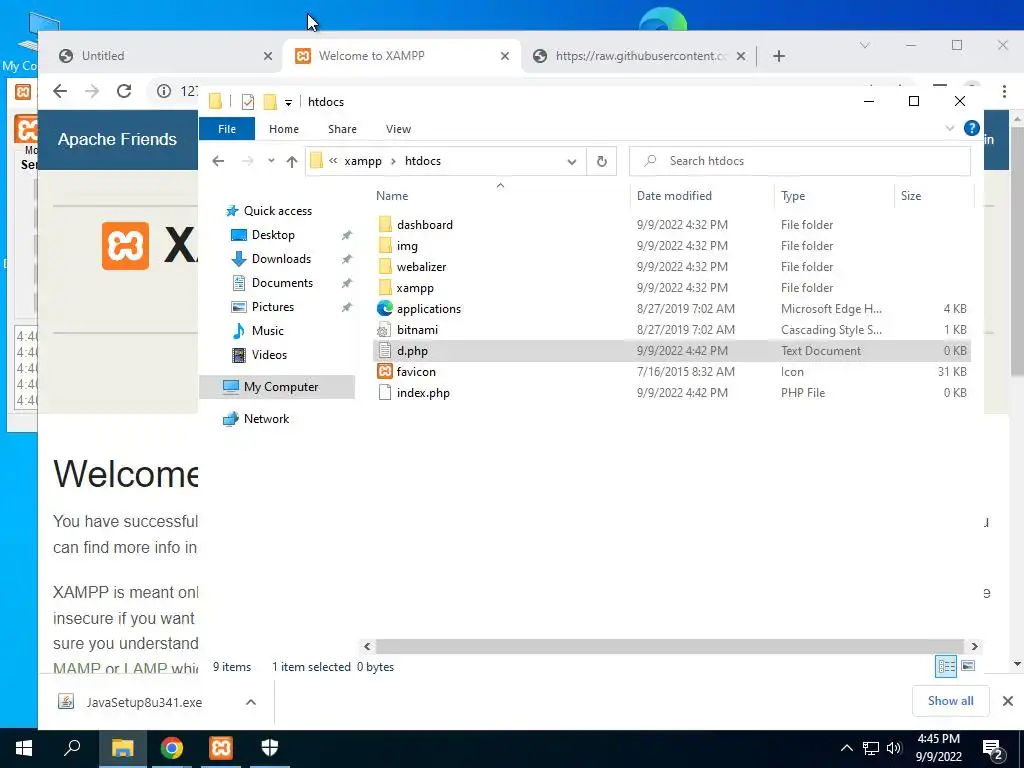Click New folder icon in quick access toolbar

[270, 102]
